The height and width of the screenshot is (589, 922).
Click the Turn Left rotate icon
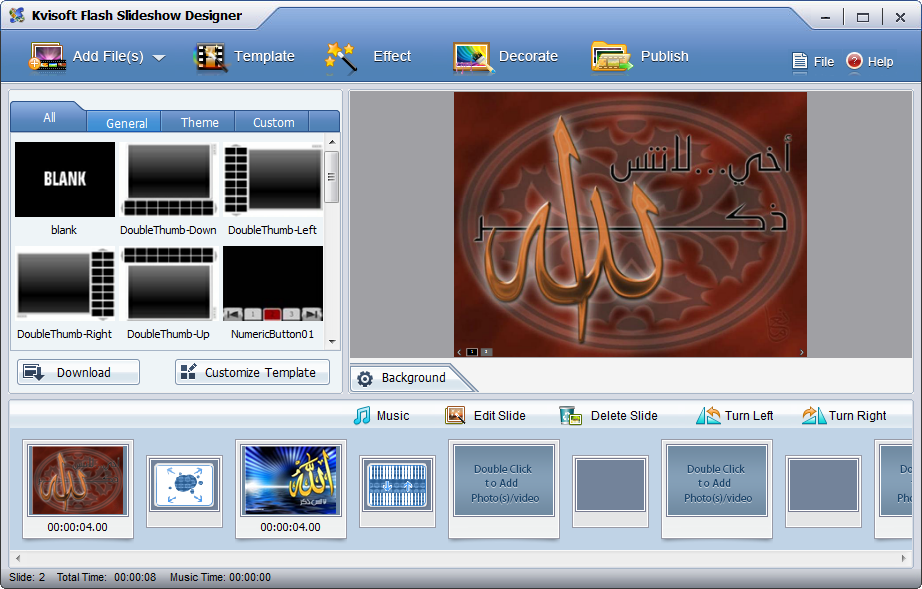pos(709,416)
